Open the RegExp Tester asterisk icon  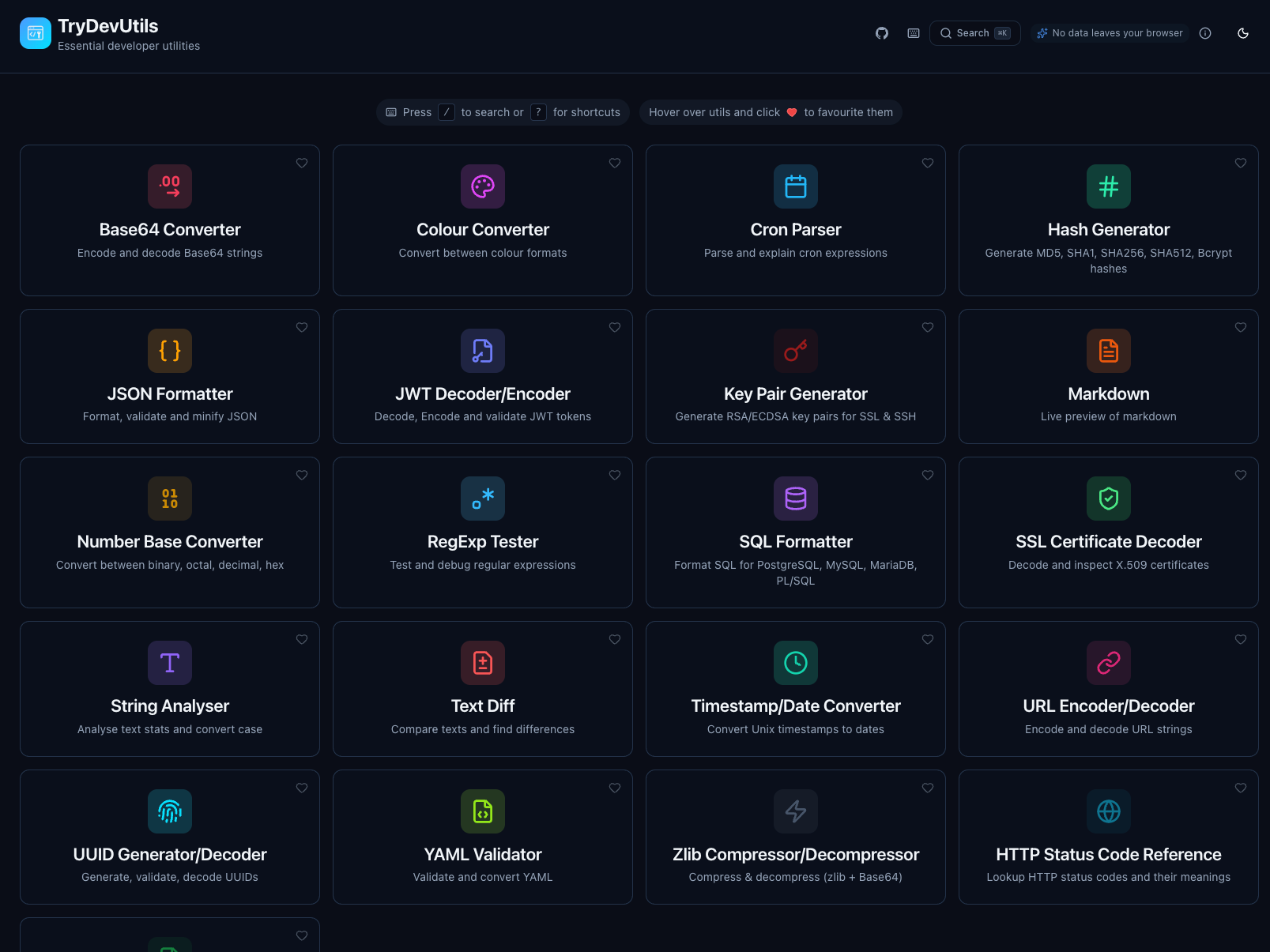tap(483, 499)
